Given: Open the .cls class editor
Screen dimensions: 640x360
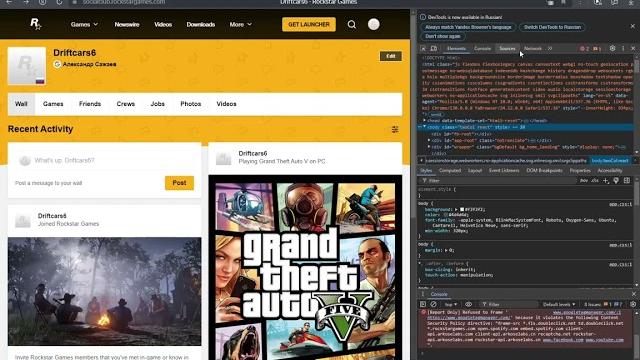Looking at the screenshot, I should [595, 180].
